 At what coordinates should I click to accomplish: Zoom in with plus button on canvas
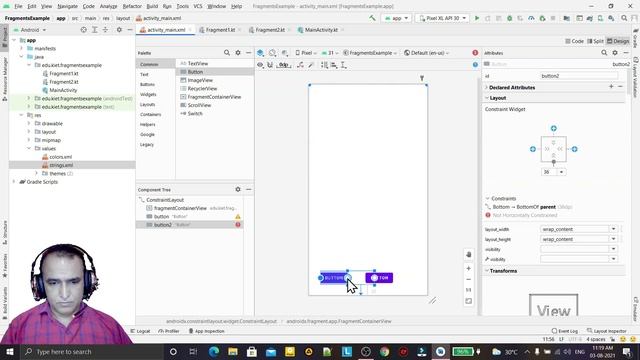(469, 268)
